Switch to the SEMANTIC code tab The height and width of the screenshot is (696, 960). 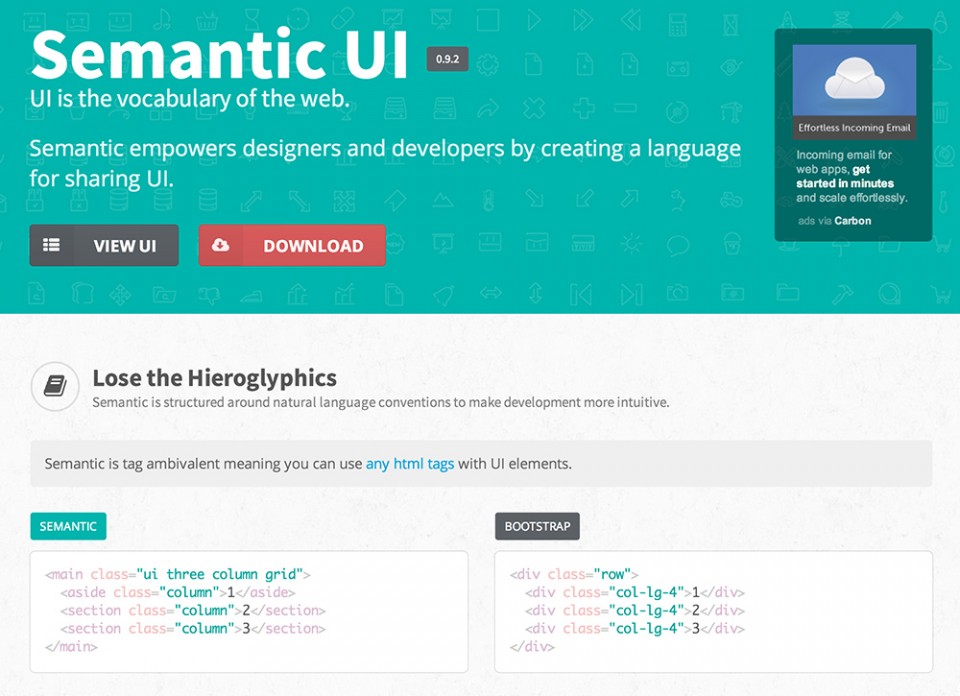pyautogui.click(x=67, y=526)
